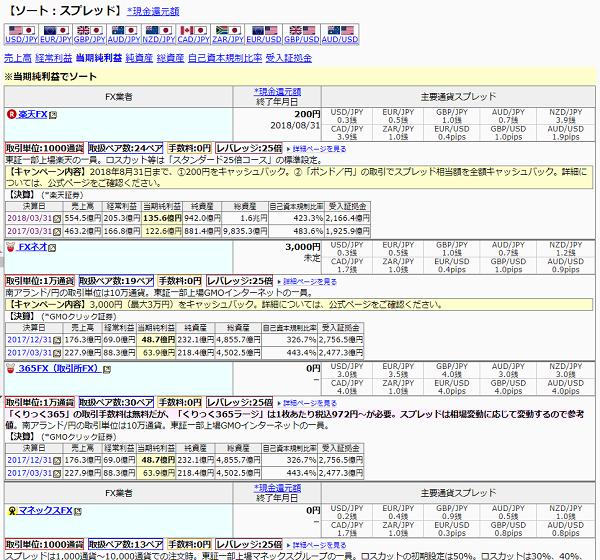Click *現金還元額 link in the lower table header
Viewport: 600px width, 560px height.
click(277, 488)
